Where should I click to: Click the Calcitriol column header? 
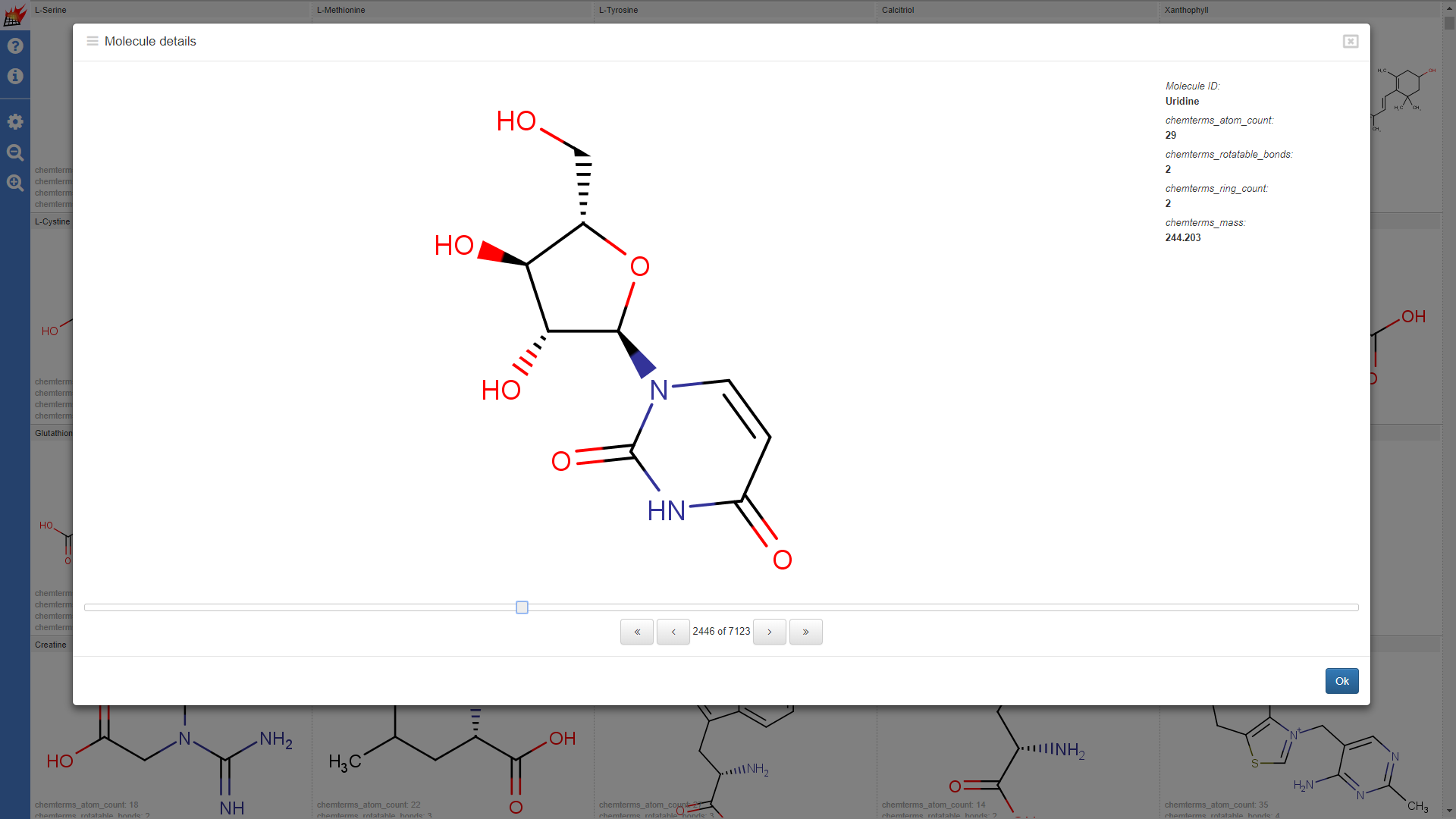click(898, 10)
